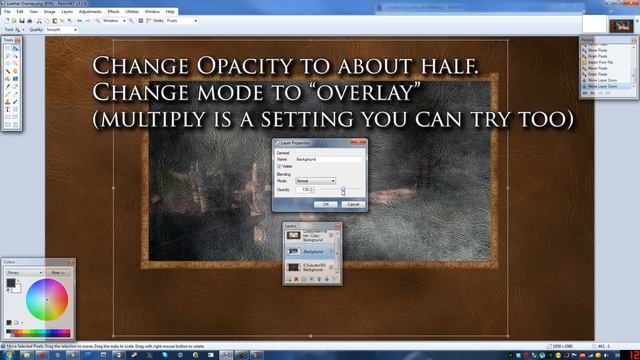640x360 pixels.
Task: Select the Paintbrush tool
Action: pyautogui.click(x=7, y=87)
